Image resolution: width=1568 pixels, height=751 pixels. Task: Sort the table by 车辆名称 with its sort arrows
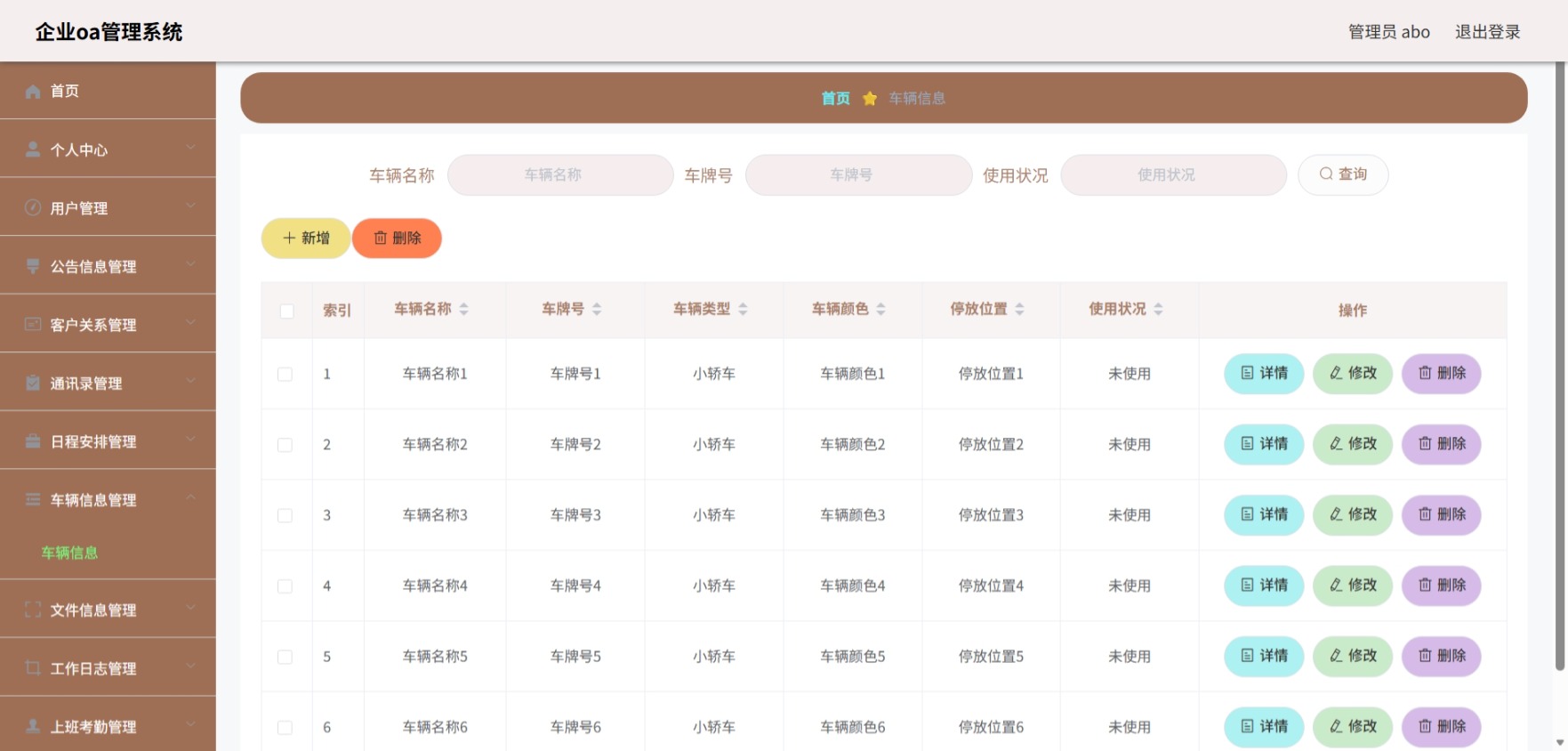pos(463,309)
